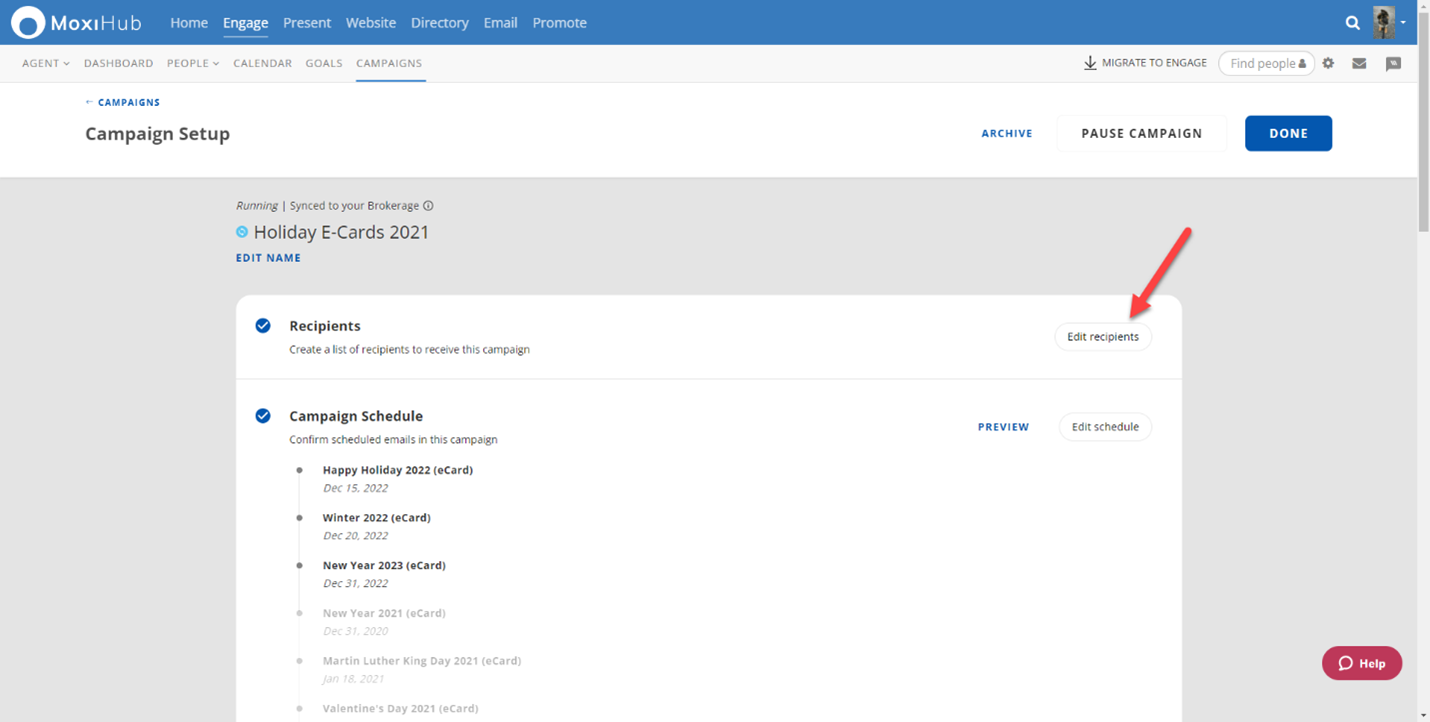Click the Recipients completed checkmark
1430x722 pixels.
tap(263, 326)
